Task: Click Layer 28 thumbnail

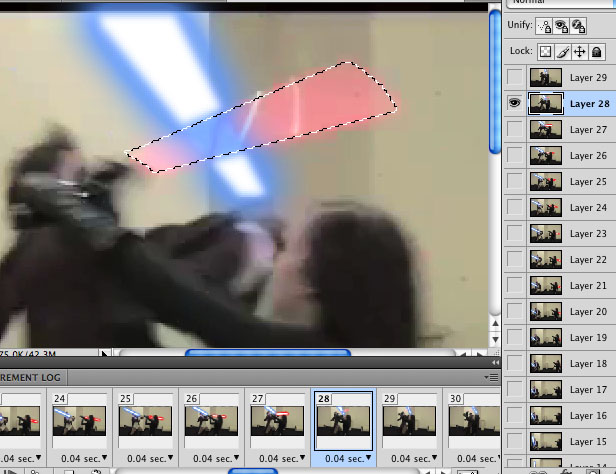Action: point(546,104)
